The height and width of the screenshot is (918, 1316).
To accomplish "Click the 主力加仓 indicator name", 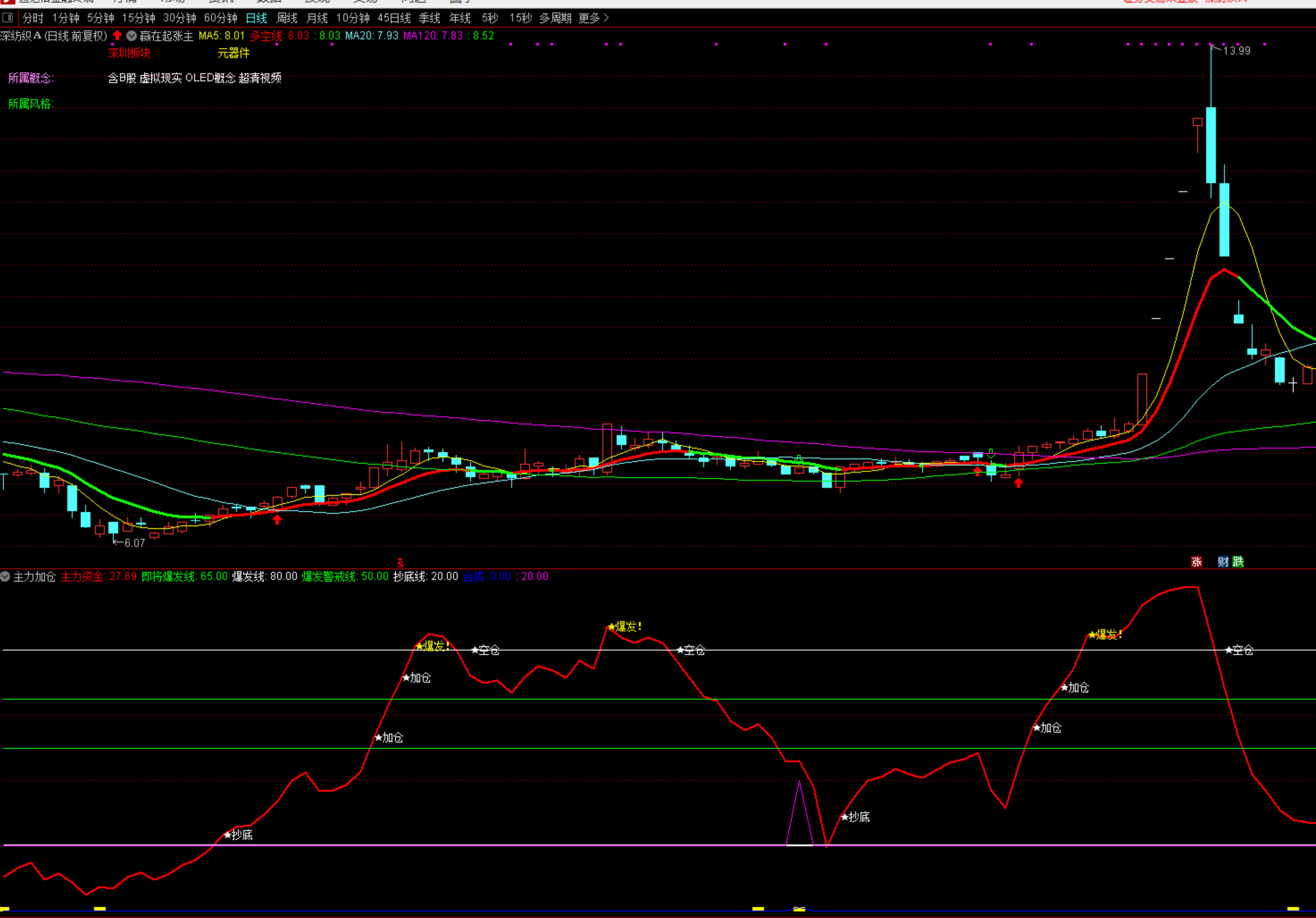I will (35, 576).
